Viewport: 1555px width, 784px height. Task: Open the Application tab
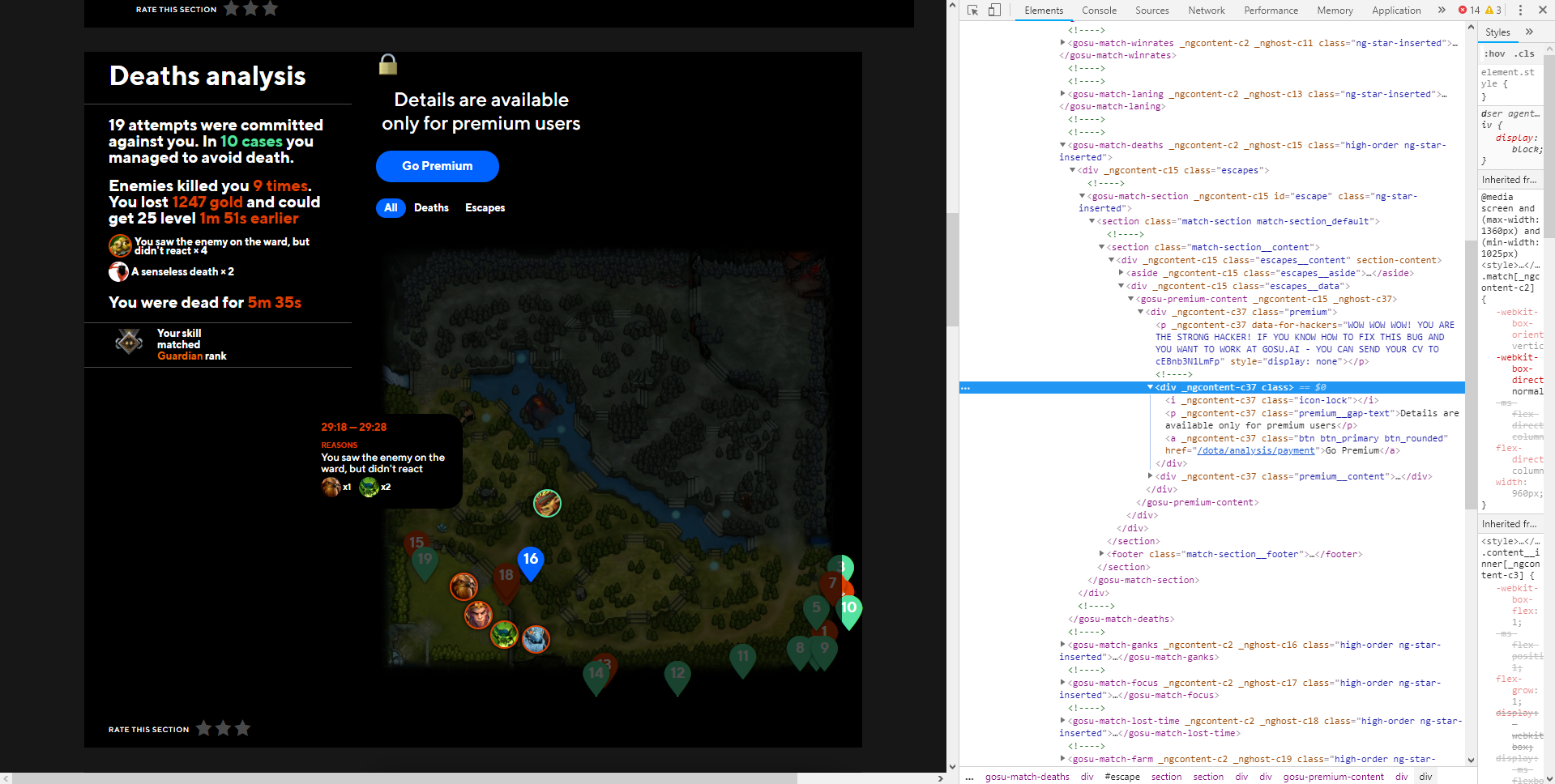1396,11
